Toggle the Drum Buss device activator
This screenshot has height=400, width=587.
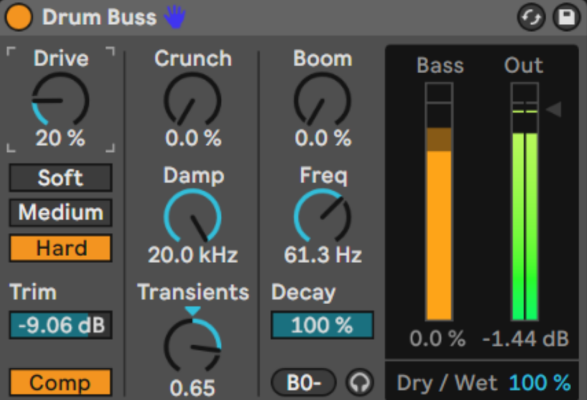(18, 17)
